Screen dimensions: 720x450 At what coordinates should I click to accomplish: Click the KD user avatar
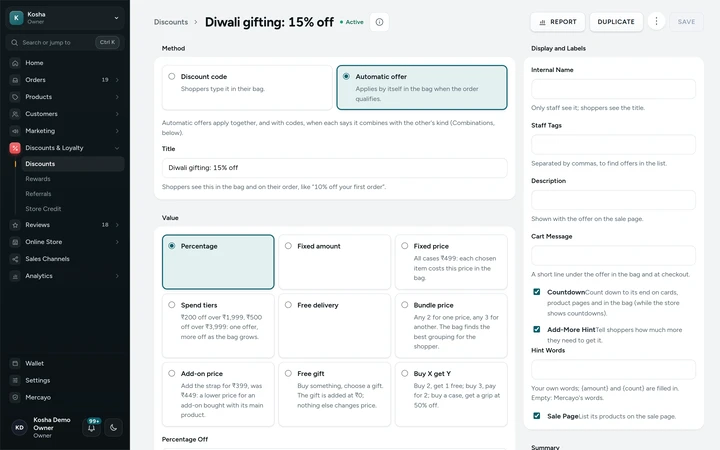[19, 428]
